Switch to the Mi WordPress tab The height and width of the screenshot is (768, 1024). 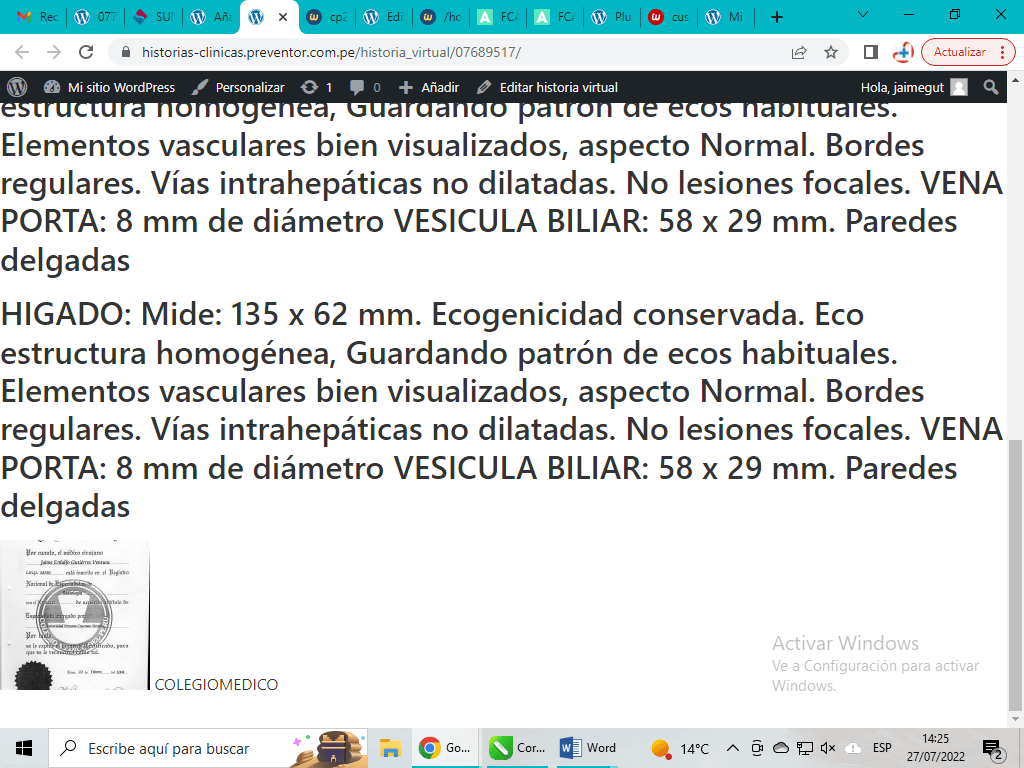(x=726, y=17)
